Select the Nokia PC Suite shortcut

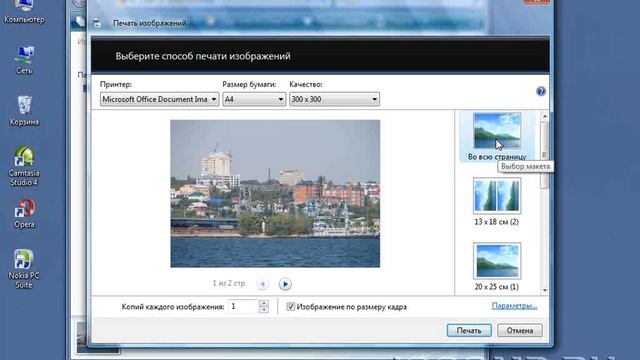click(24, 269)
